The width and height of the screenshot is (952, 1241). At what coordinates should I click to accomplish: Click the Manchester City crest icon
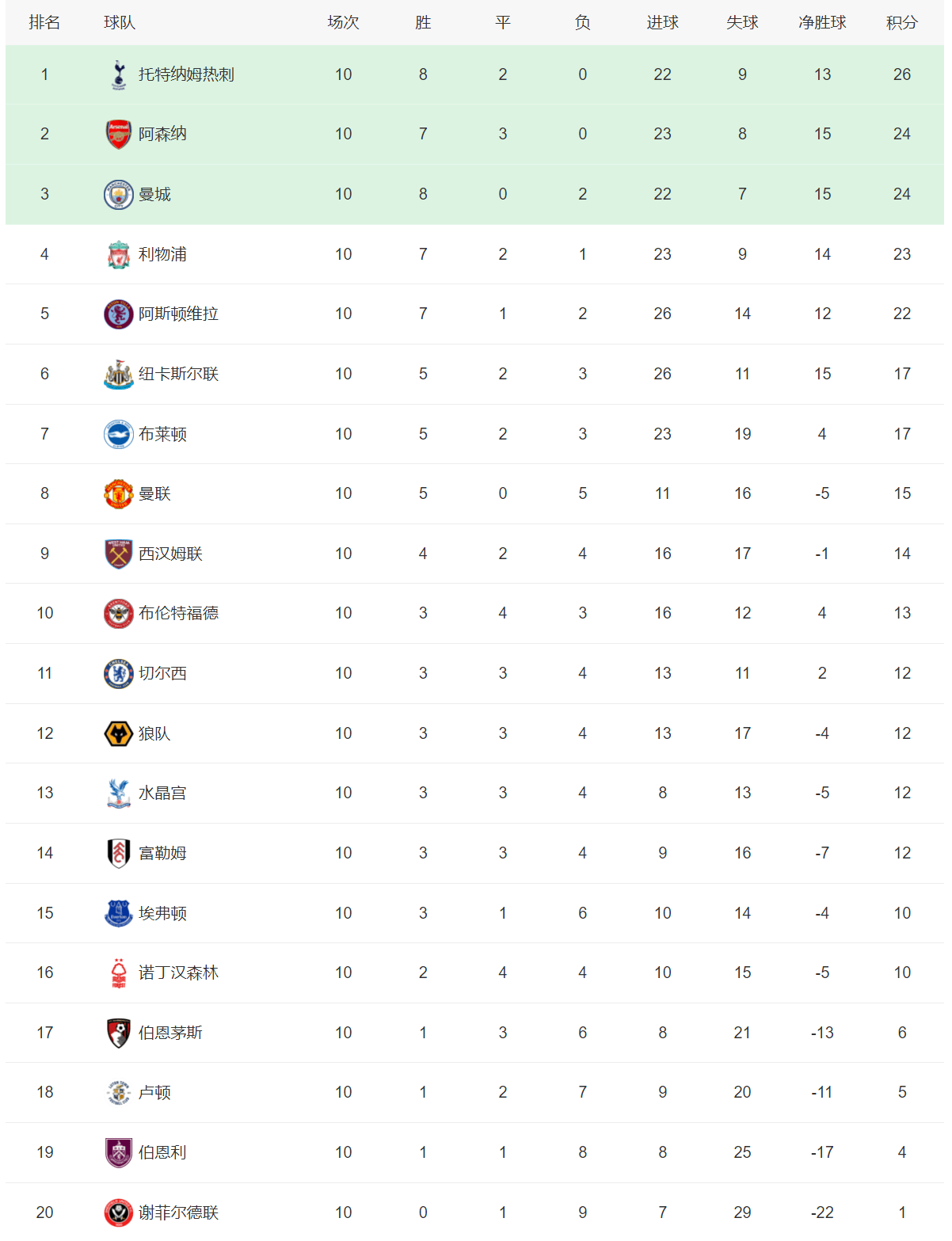(119, 195)
